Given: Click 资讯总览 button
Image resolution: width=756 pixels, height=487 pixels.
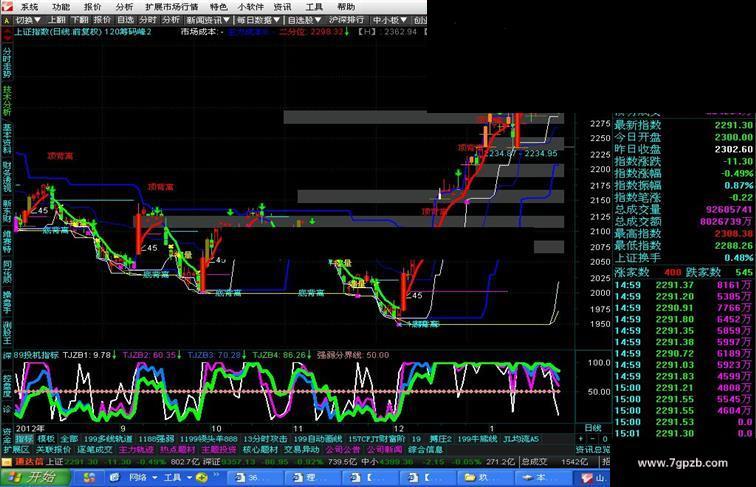Looking at the screenshot, I should click(593, 449).
